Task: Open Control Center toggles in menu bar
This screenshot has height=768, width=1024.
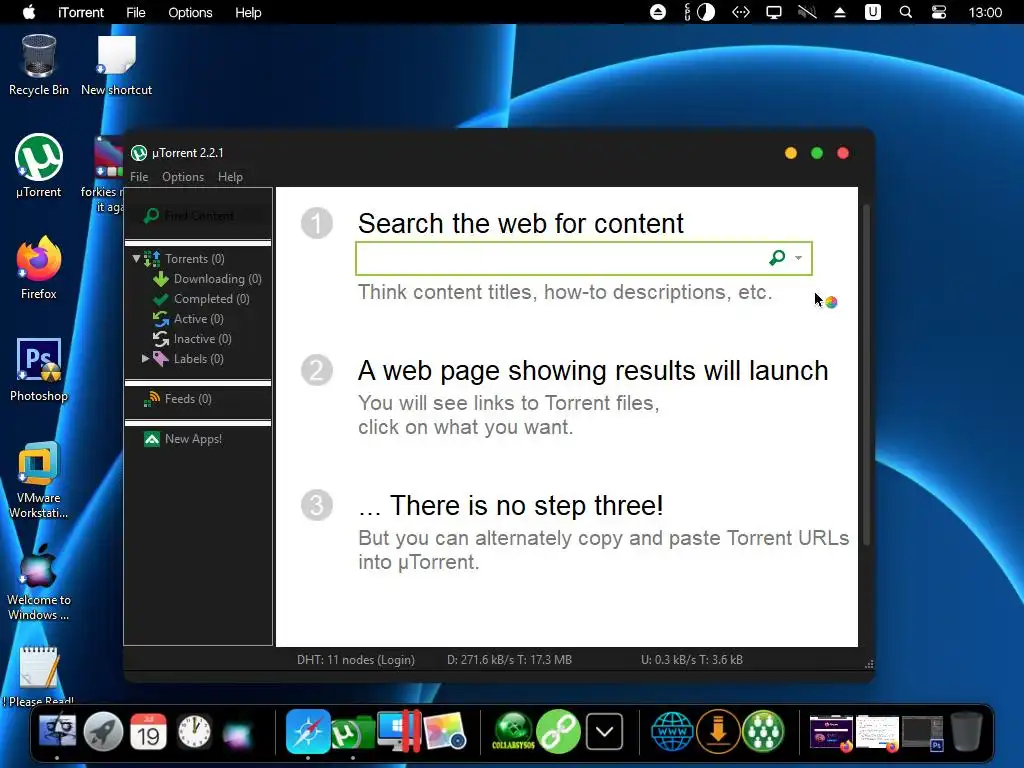Action: [x=938, y=12]
